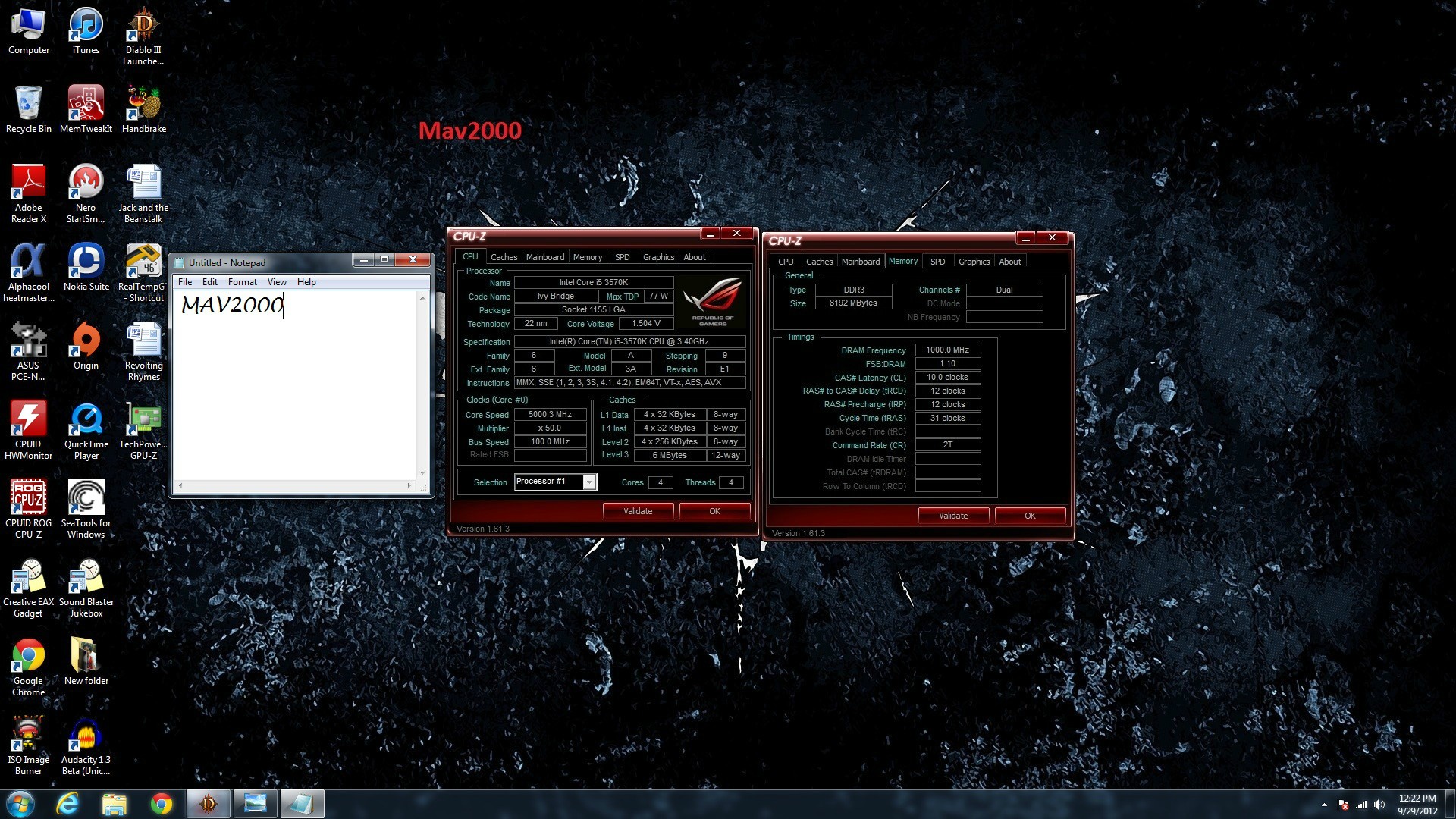This screenshot has width=1456, height=819.
Task: Open the Diablo III Launcher shortcut
Action: [143, 36]
